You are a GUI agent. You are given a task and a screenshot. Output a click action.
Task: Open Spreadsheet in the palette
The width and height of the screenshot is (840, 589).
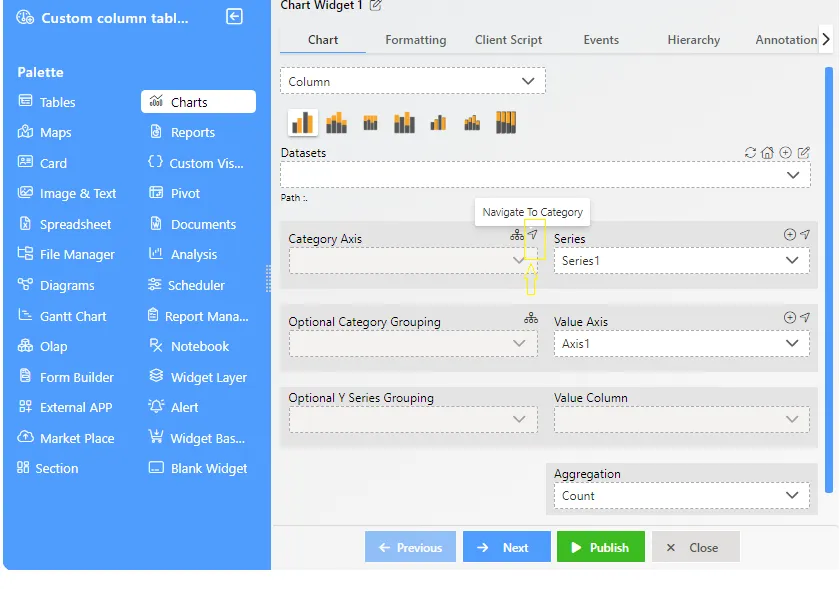65,224
